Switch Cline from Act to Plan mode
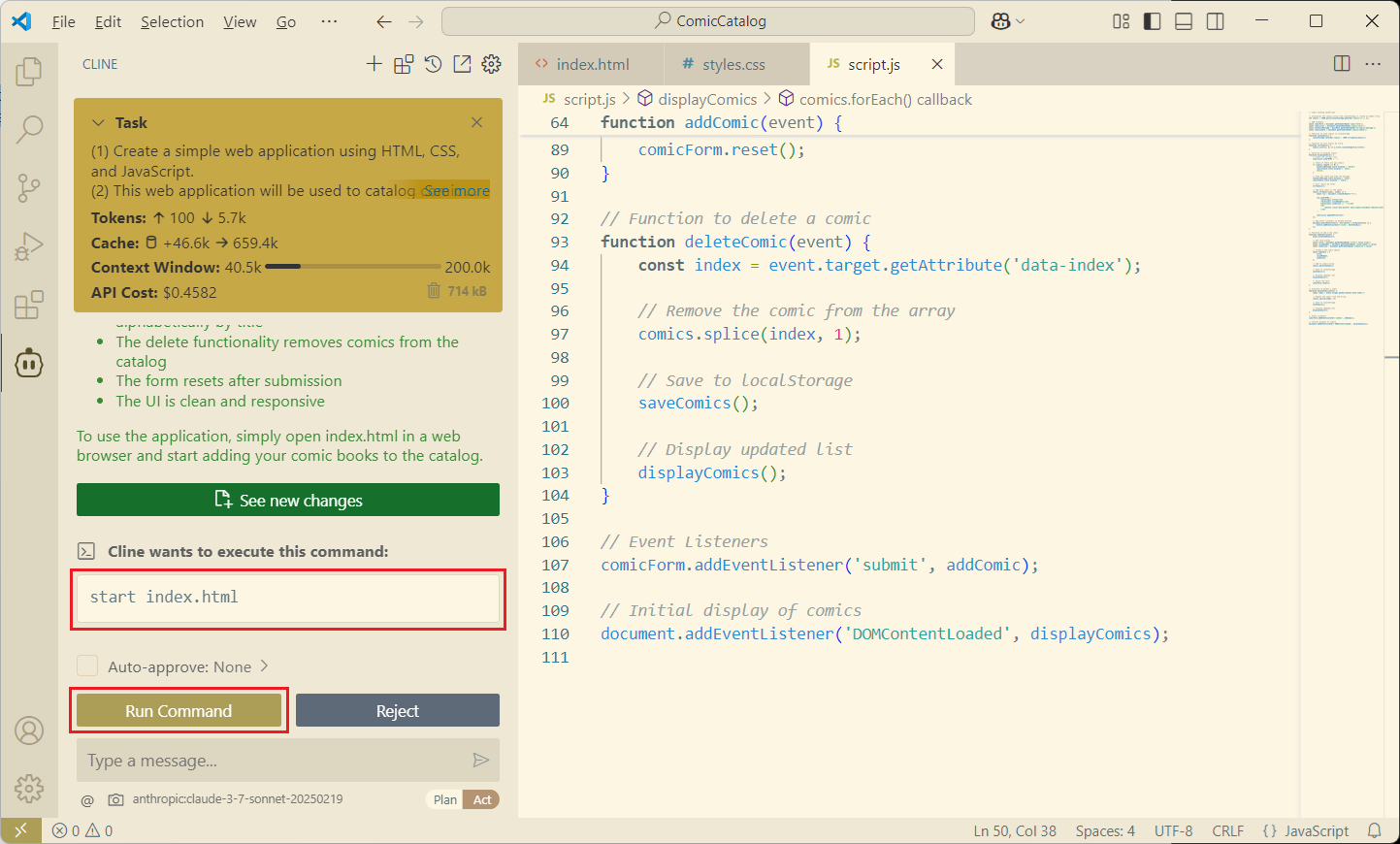Viewport: 1400px width, 844px height. click(x=444, y=799)
